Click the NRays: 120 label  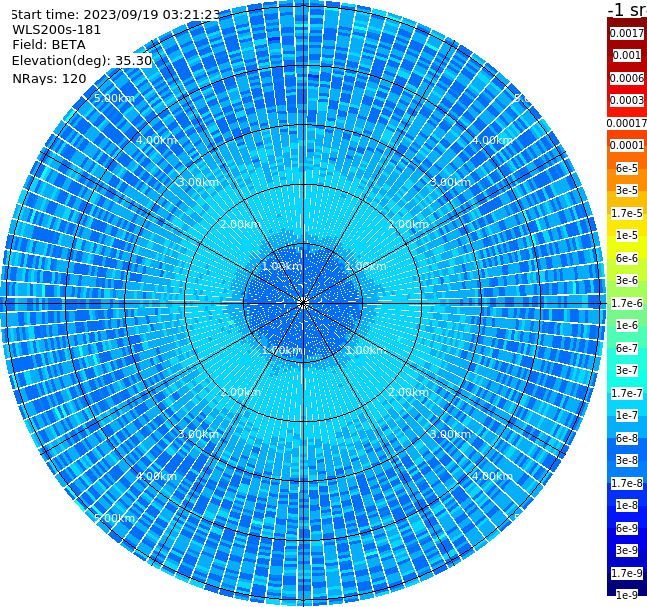pos(49,78)
